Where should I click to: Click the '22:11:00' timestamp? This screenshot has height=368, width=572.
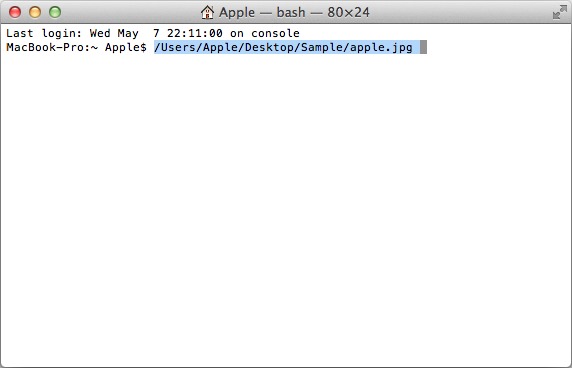coord(195,33)
